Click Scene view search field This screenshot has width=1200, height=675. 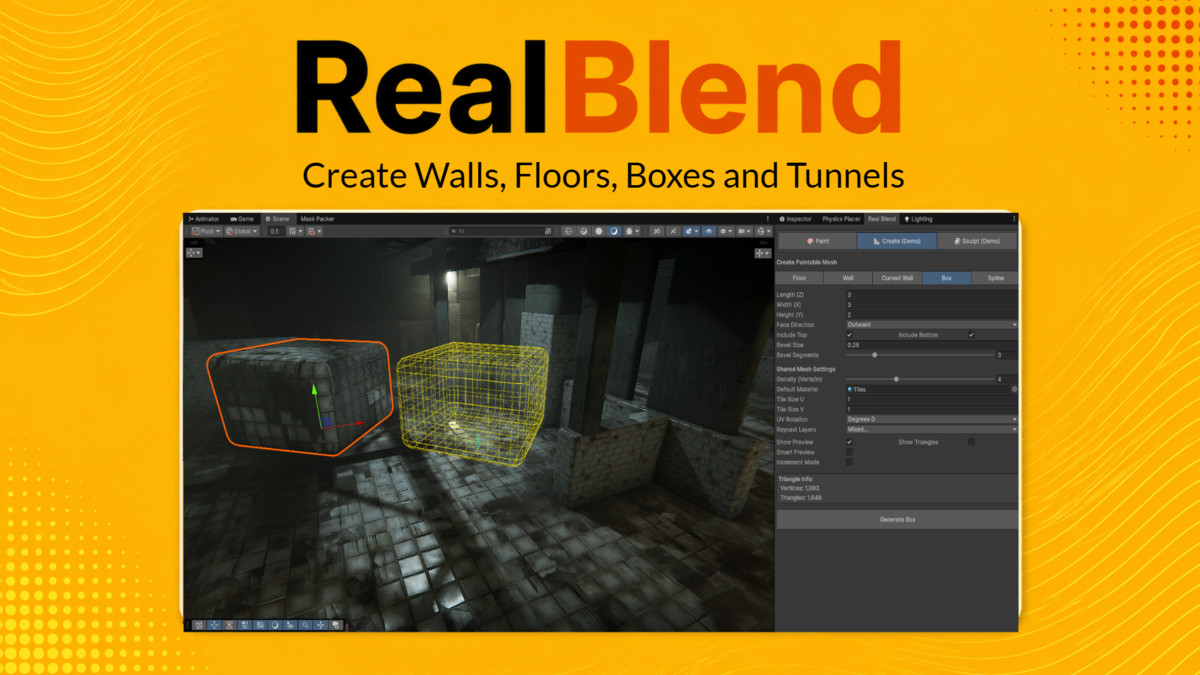(x=501, y=231)
